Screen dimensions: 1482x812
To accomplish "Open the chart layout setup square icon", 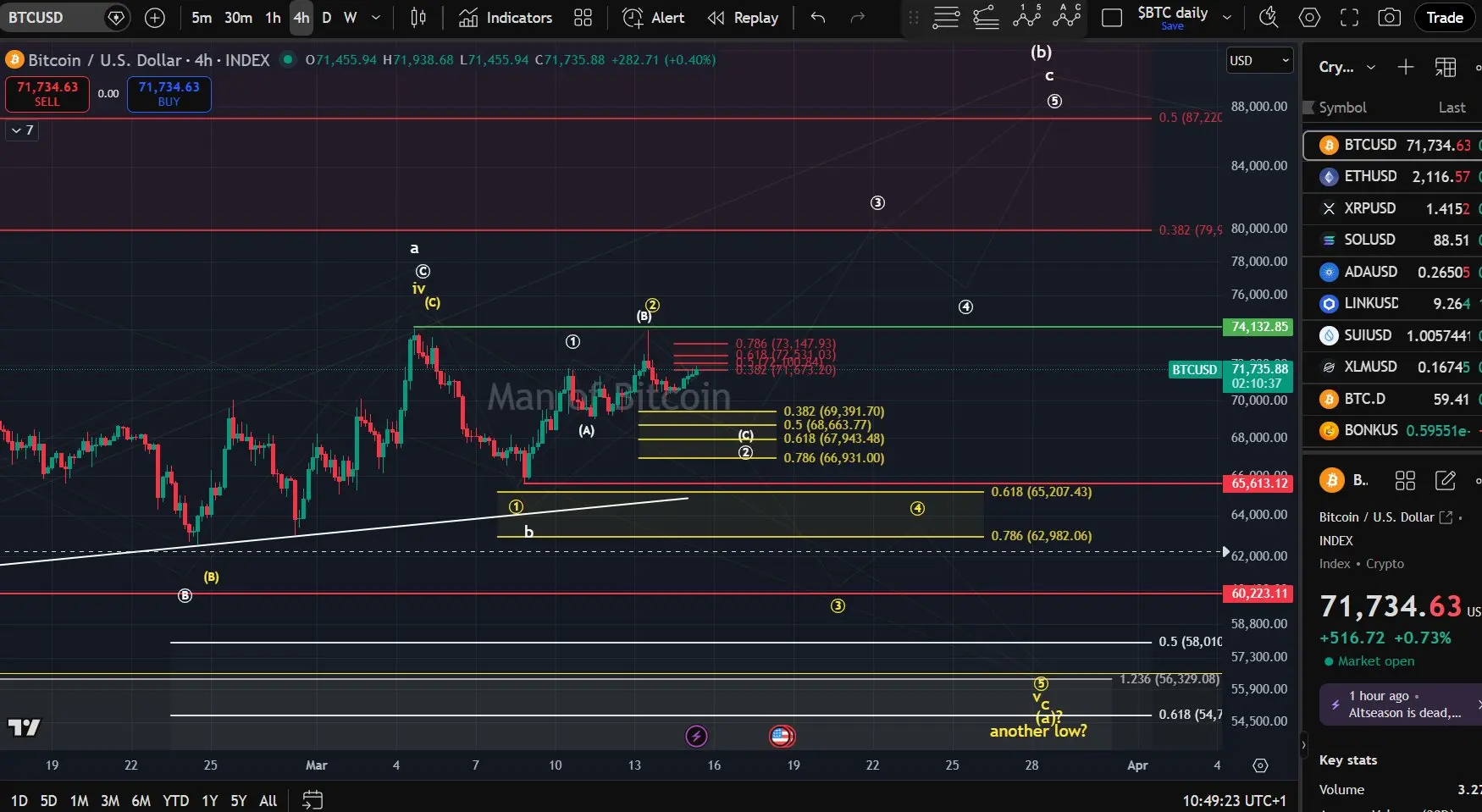I will coord(1112,18).
